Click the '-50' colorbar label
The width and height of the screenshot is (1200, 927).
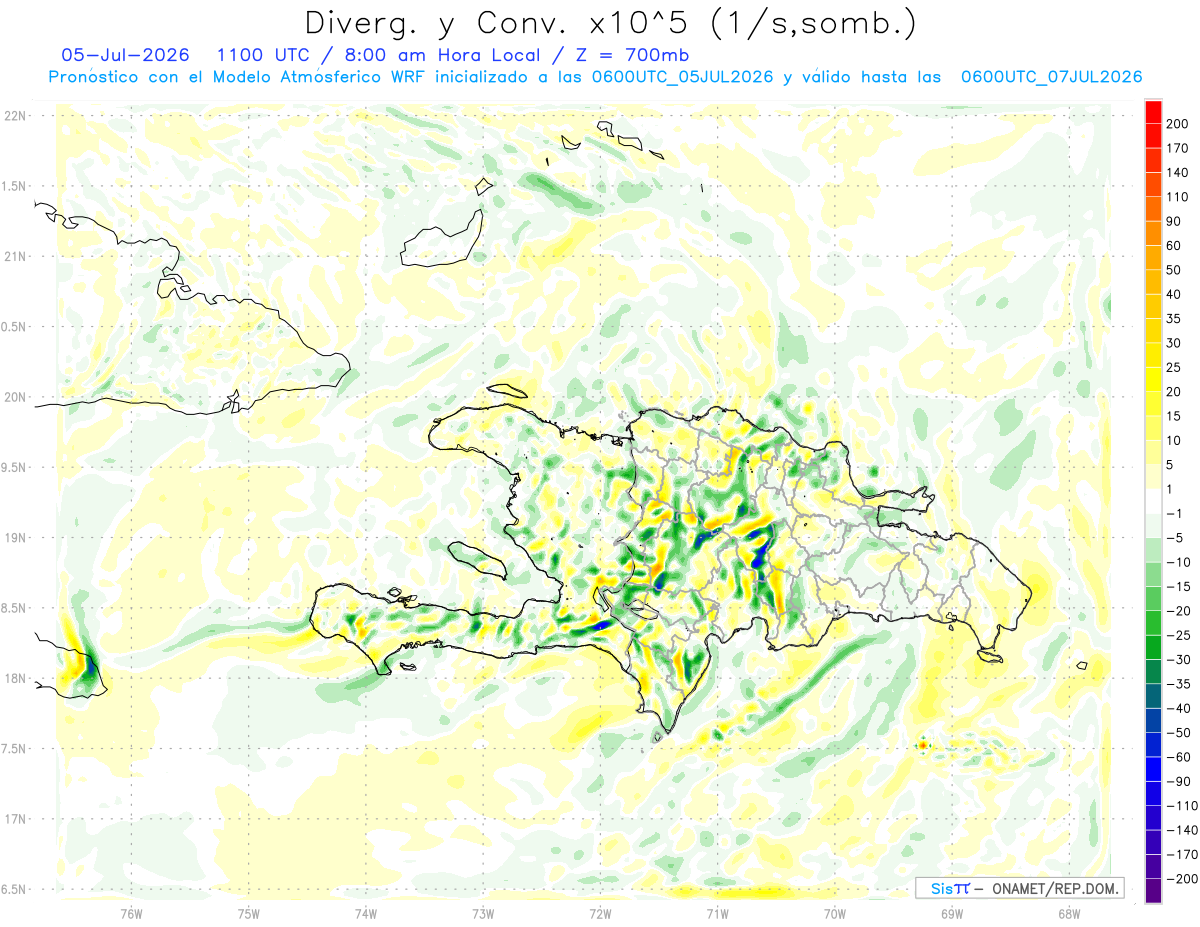pos(1177,732)
